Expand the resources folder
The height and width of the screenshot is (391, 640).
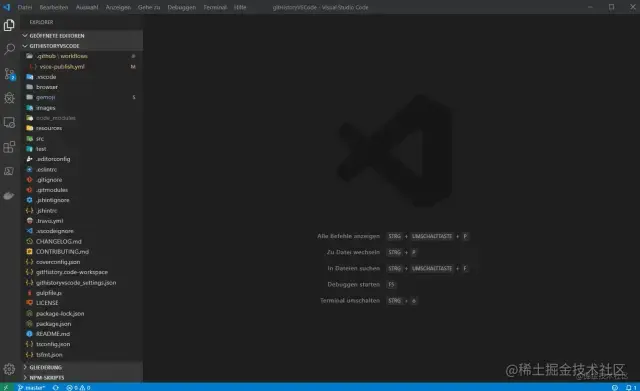tap(82, 128)
